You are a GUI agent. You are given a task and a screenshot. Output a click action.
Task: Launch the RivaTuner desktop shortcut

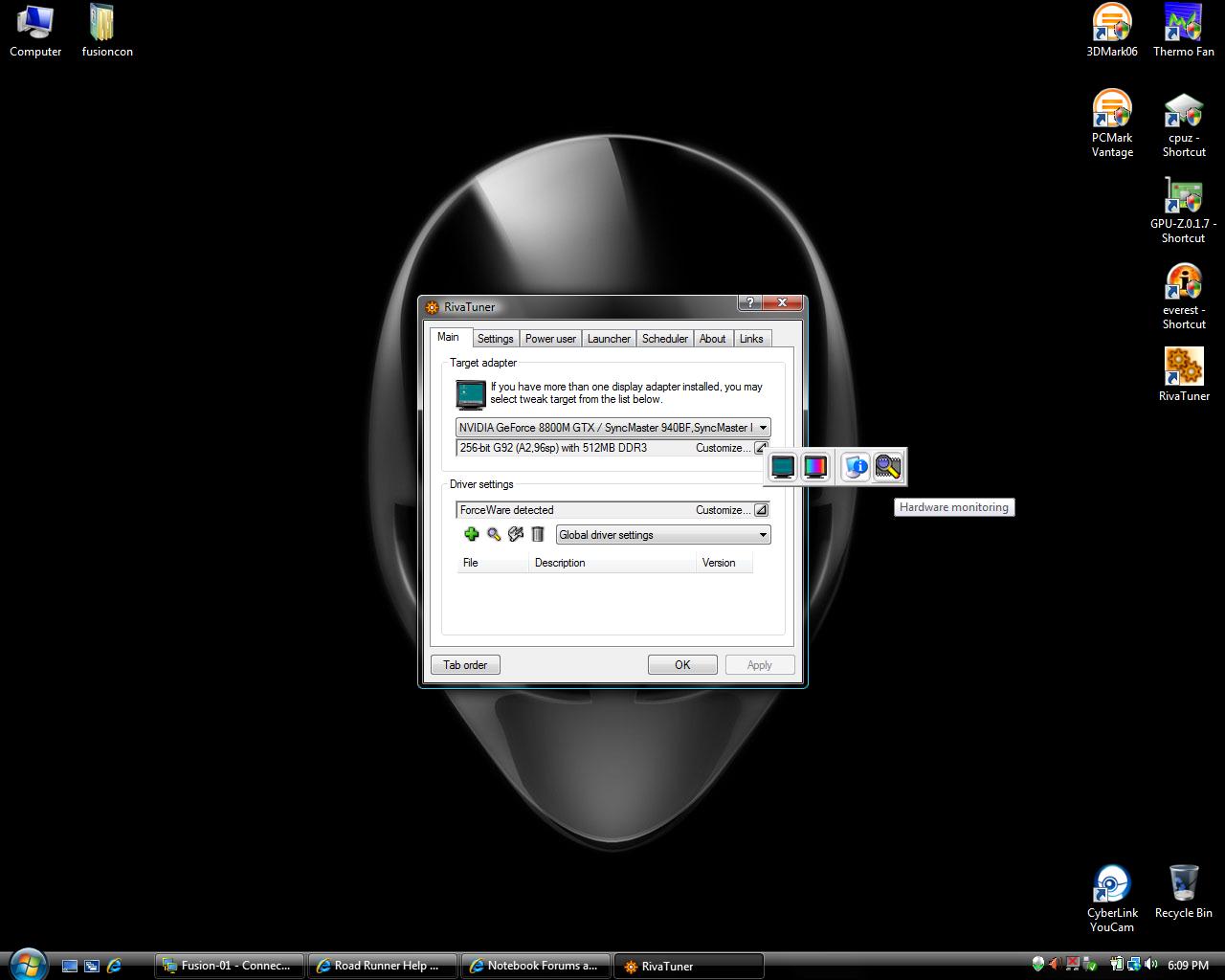click(x=1184, y=374)
